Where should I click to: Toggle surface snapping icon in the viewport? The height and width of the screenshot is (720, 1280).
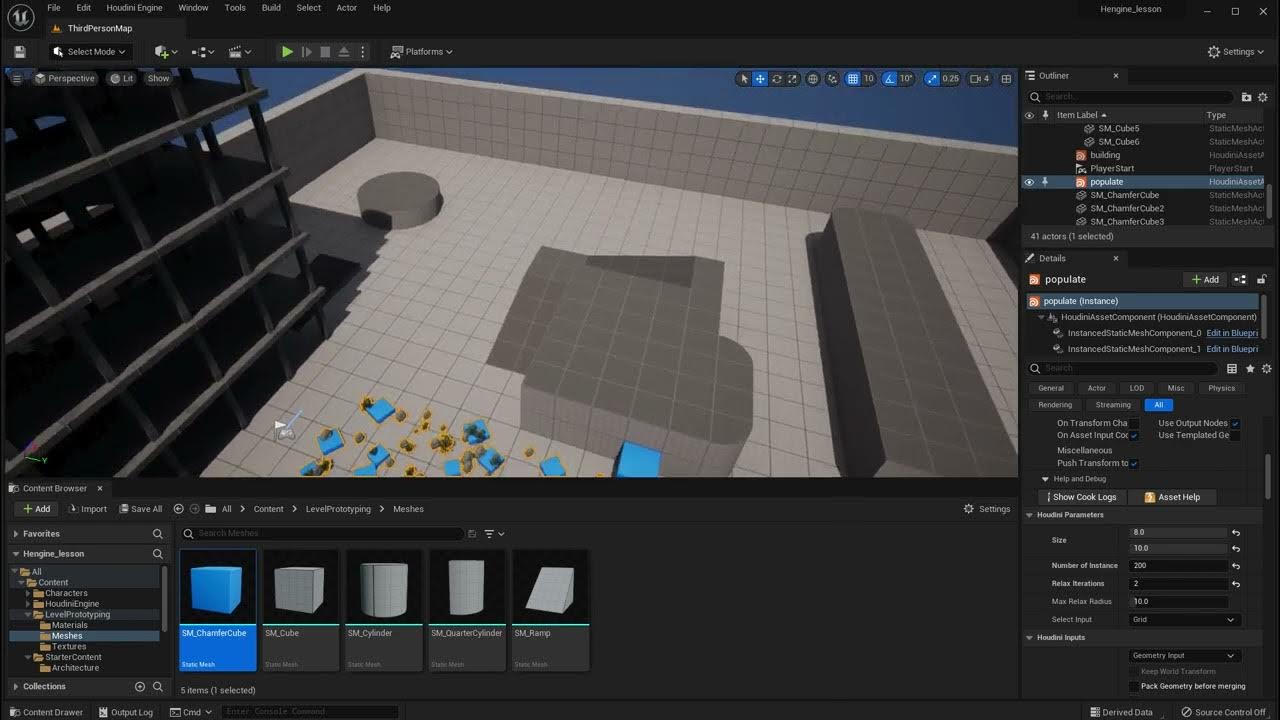pyautogui.click(x=833, y=79)
